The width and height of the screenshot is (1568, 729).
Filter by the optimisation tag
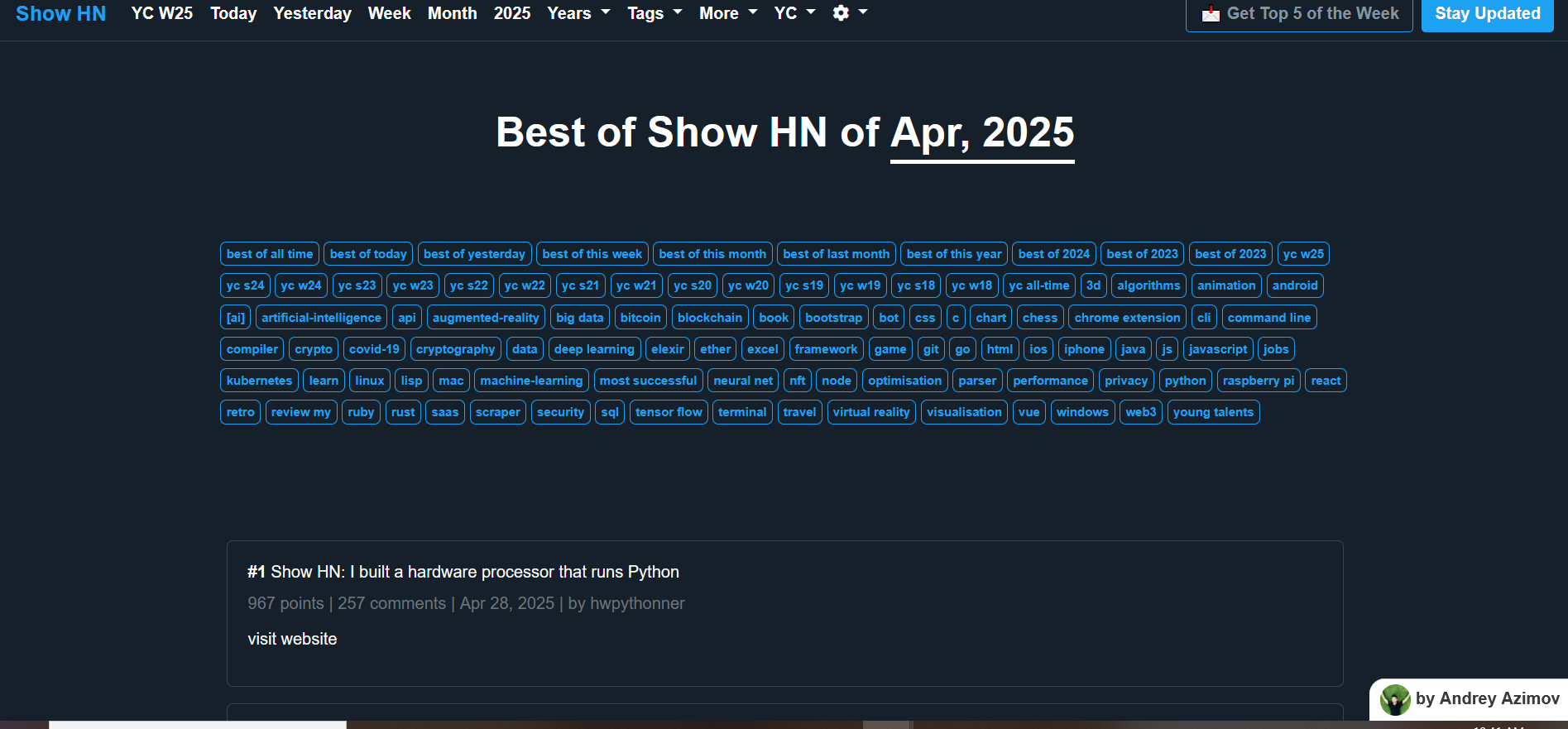[x=905, y=381]
